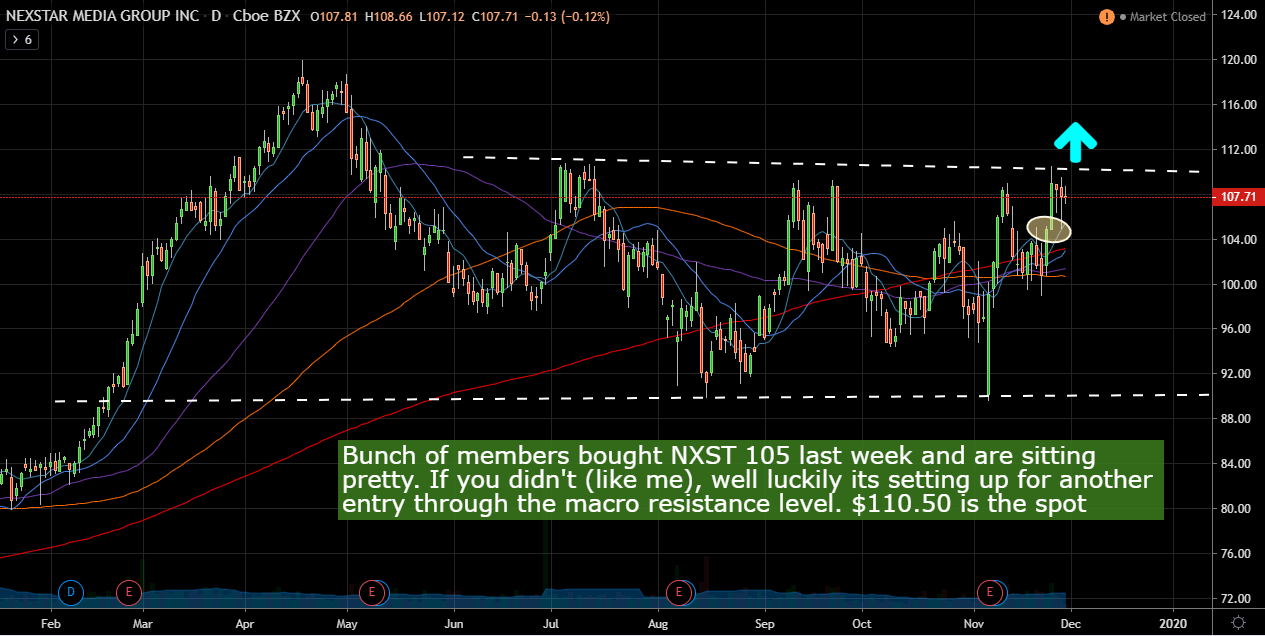The width and height of the screenshot is (1265, 636).
Task: Click the Jul label on time axis
Action: tap(551, 622)
